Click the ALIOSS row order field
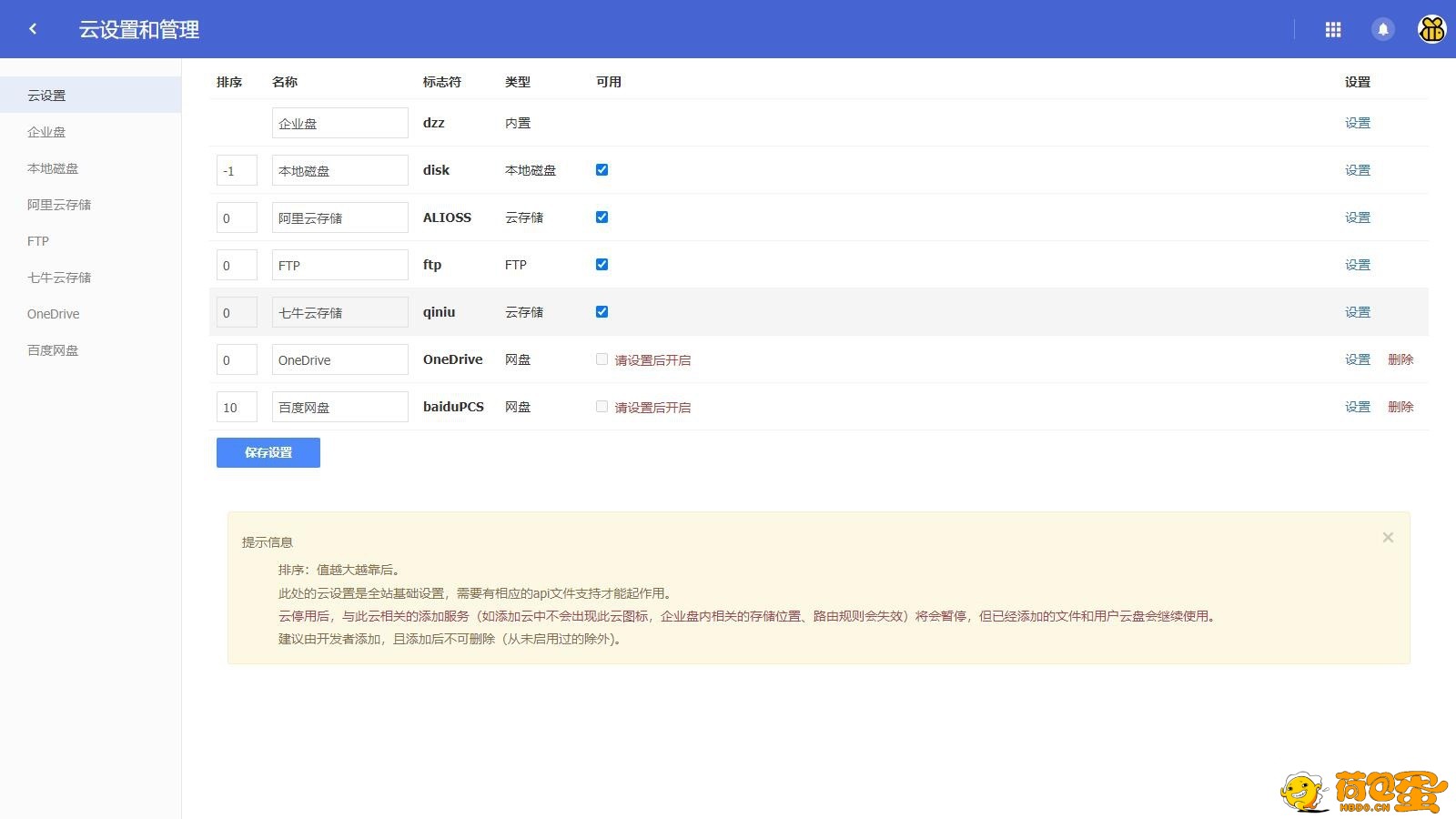The width and height of the screenshot is (1456, 819). 237,217
